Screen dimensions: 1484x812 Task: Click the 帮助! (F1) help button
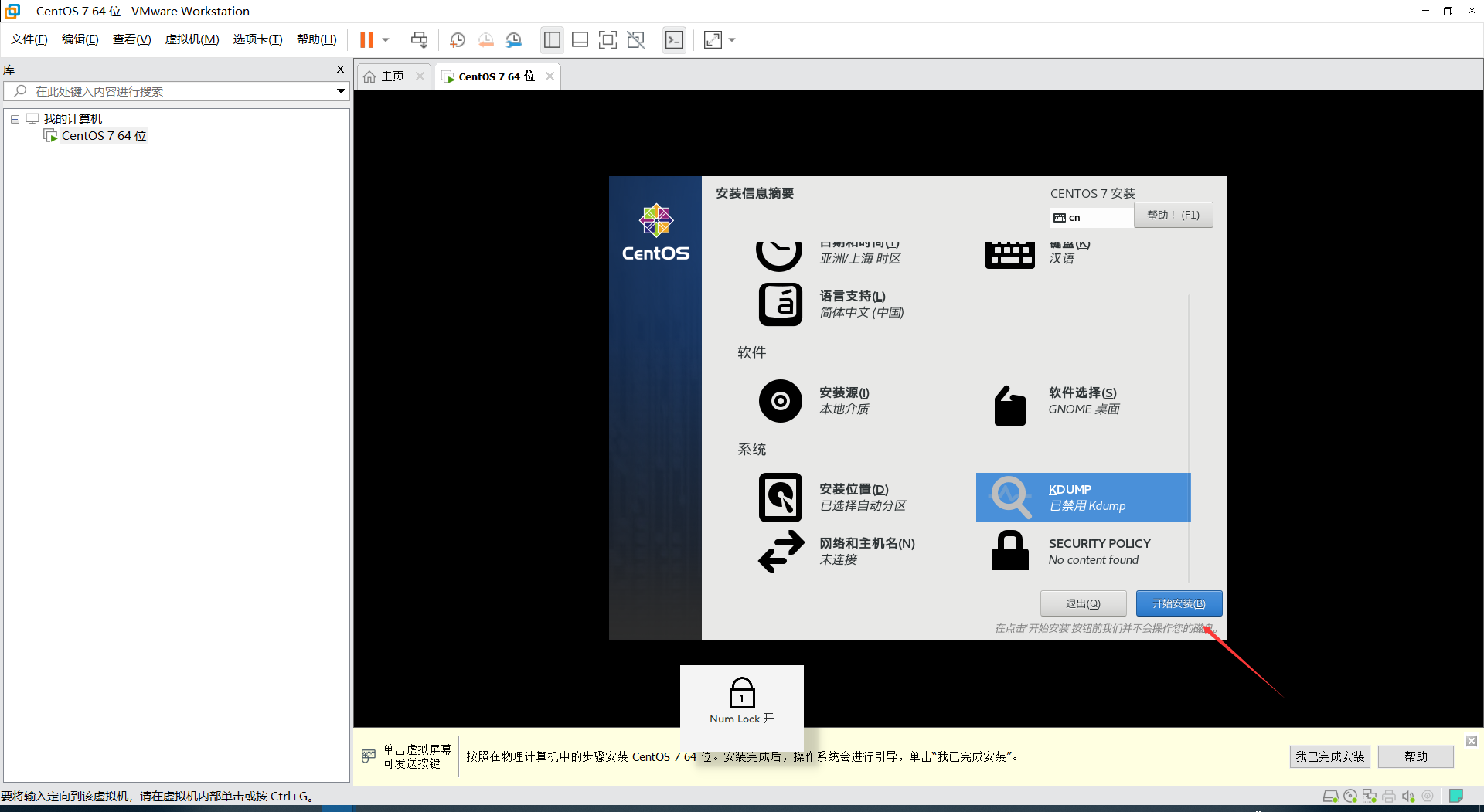1173,215
